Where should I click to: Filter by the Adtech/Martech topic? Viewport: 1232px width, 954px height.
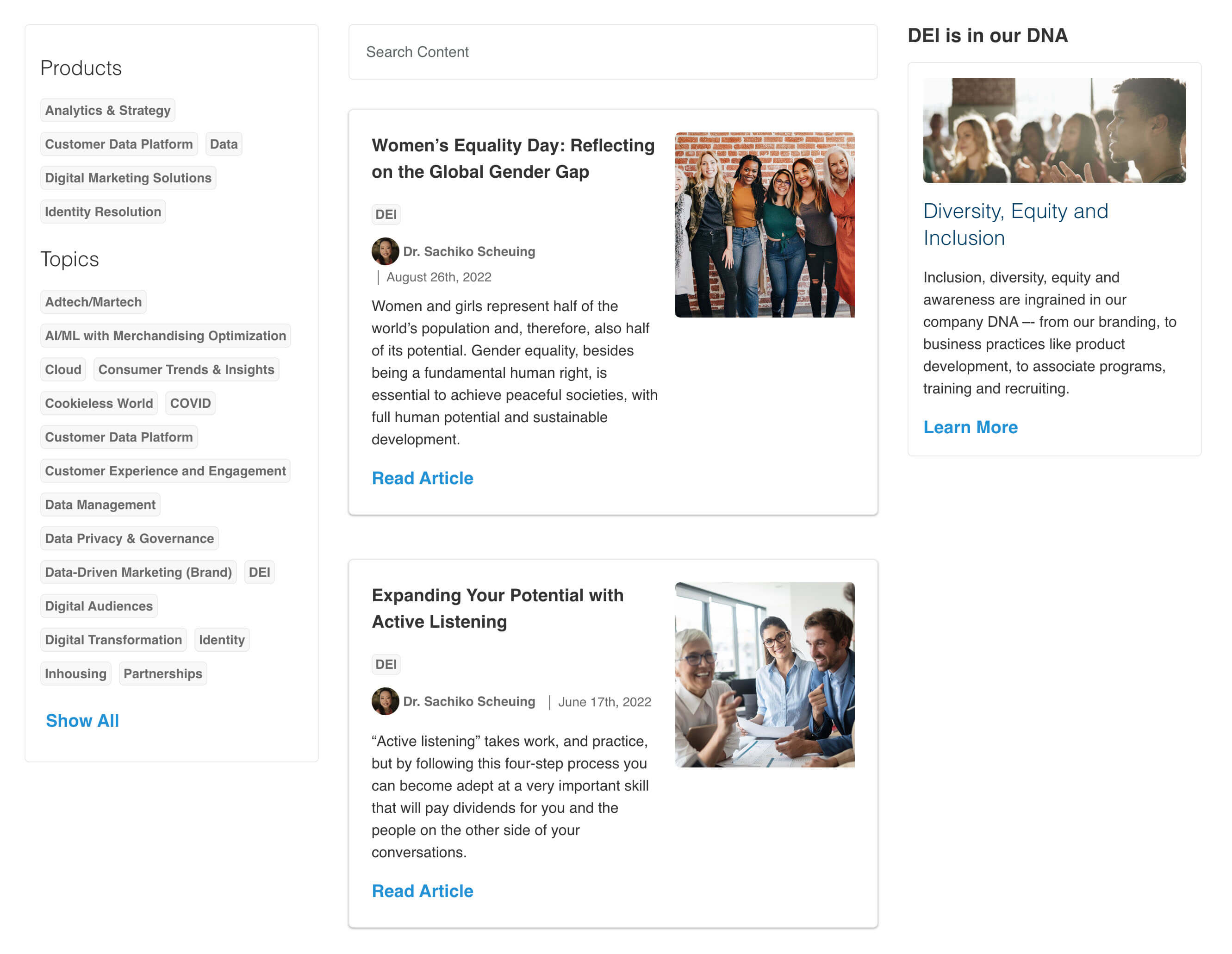coord(93,302)
